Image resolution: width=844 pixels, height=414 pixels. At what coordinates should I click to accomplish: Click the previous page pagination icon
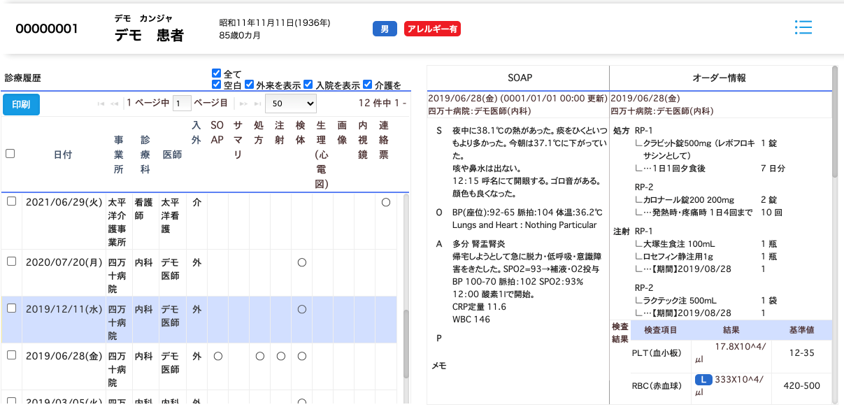click(115, 103)
